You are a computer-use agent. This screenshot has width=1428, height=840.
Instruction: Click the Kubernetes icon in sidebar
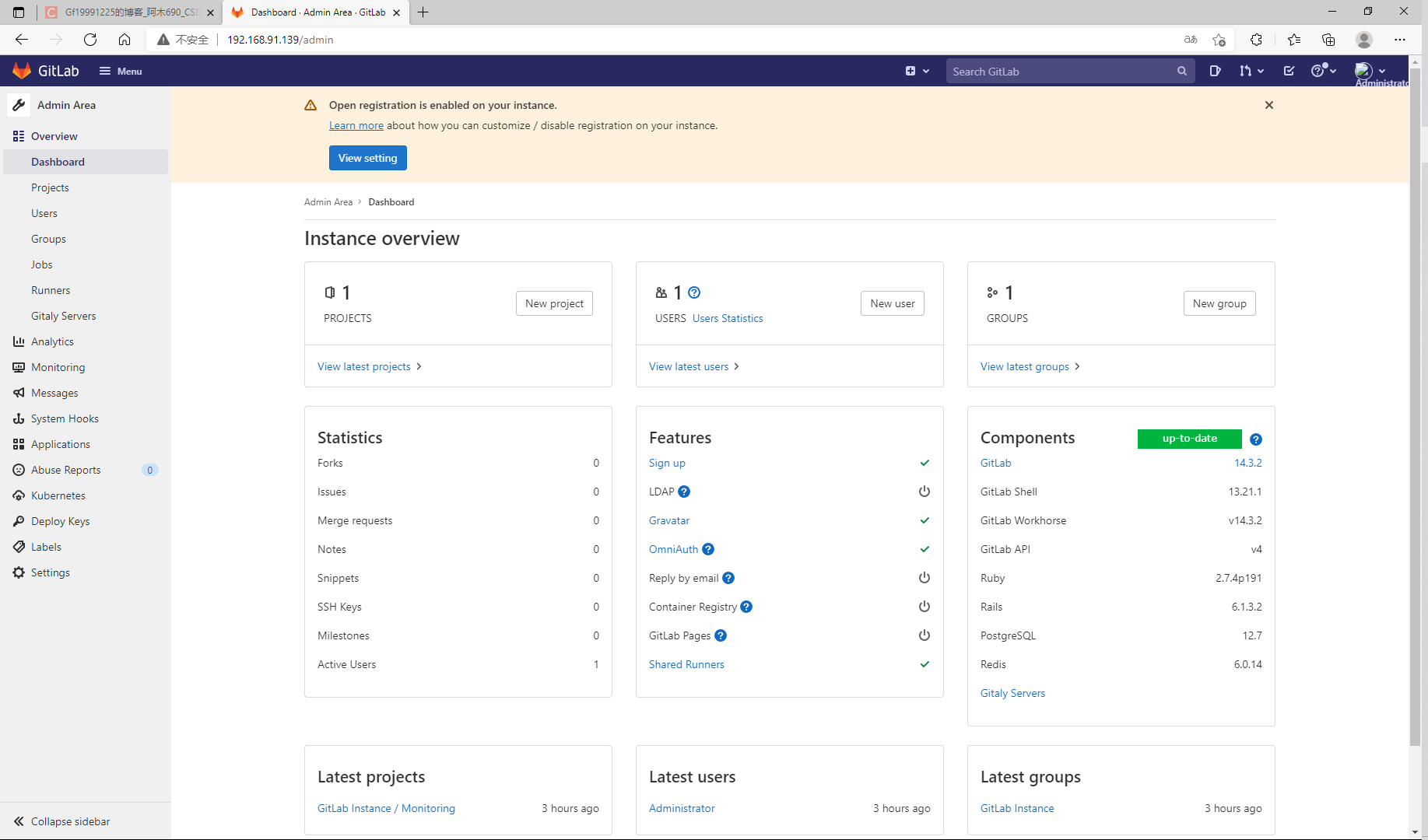19,495
